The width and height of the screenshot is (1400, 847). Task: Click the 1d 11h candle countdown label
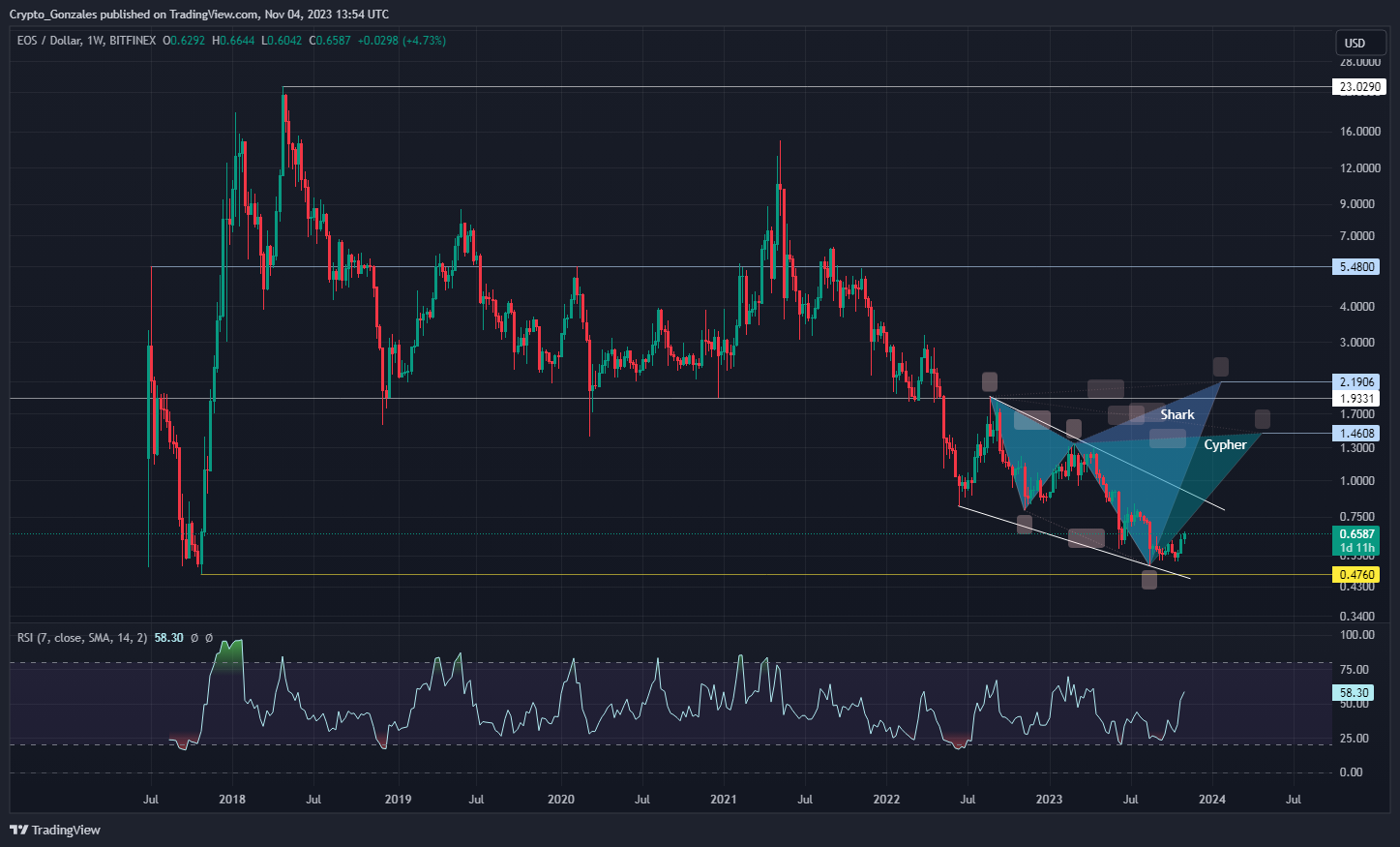[1356, 548]
